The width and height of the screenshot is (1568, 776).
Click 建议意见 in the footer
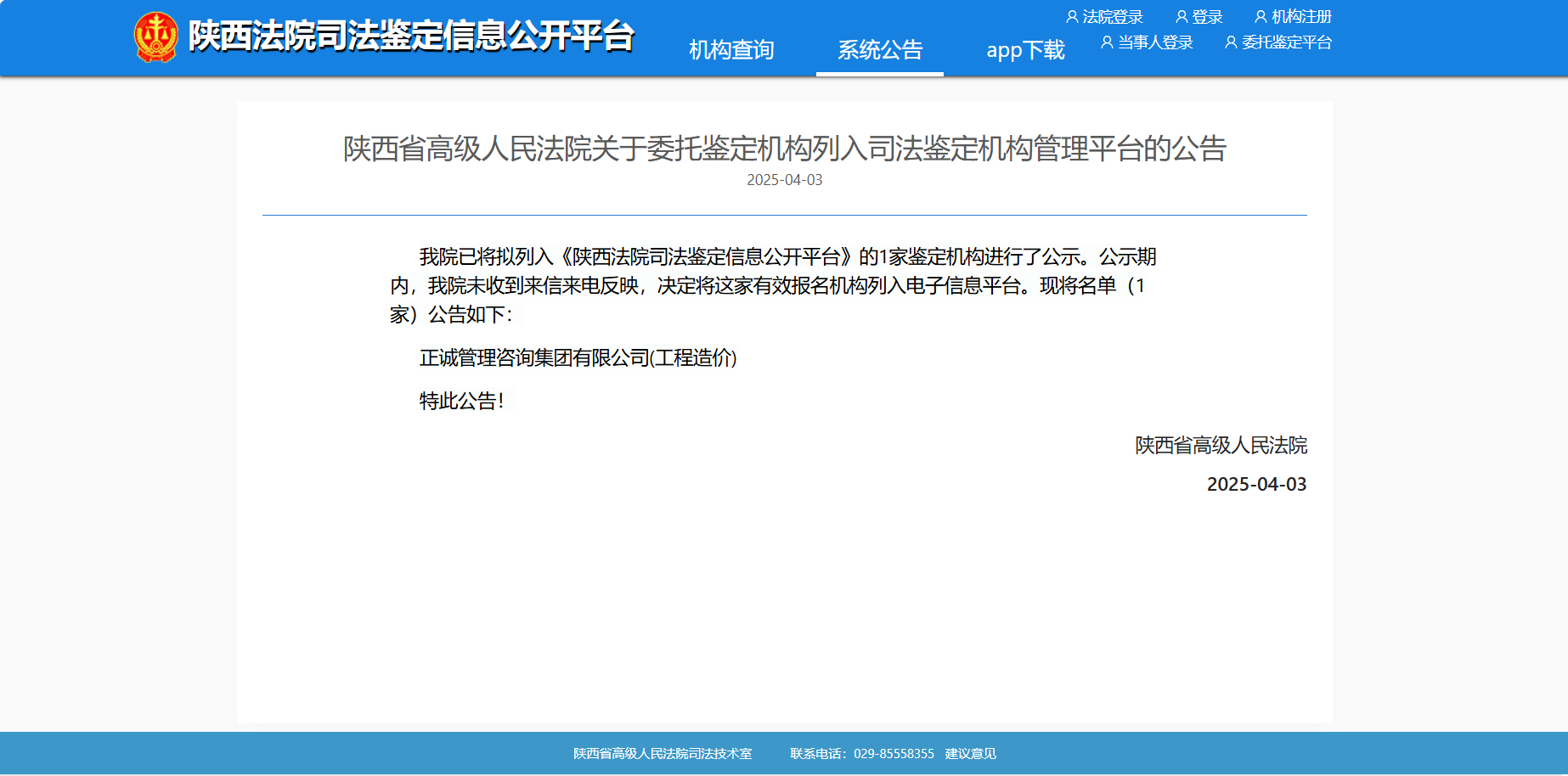(971, 754)
